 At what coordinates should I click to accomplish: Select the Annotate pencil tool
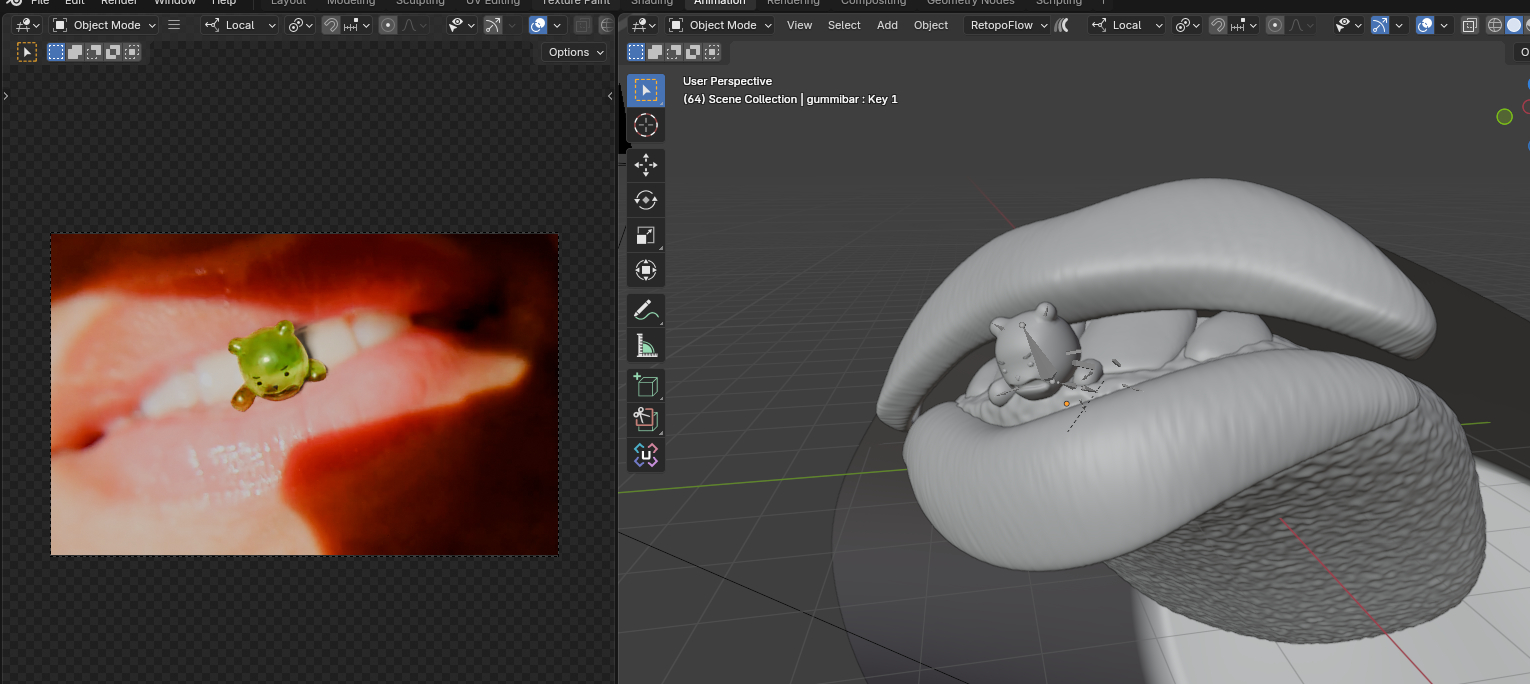point(646,311)
